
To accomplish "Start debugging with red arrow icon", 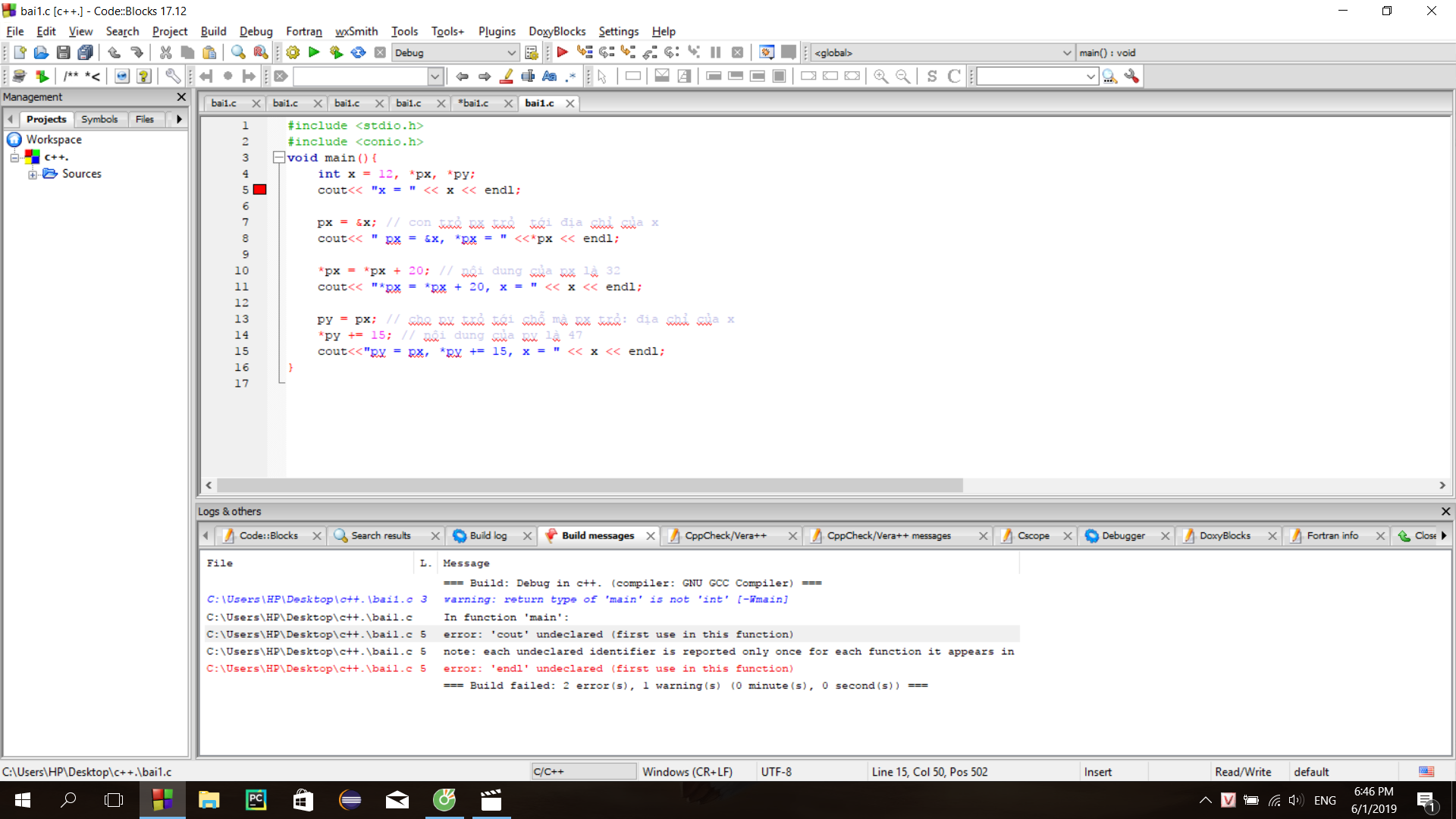I will click(562, 52).
